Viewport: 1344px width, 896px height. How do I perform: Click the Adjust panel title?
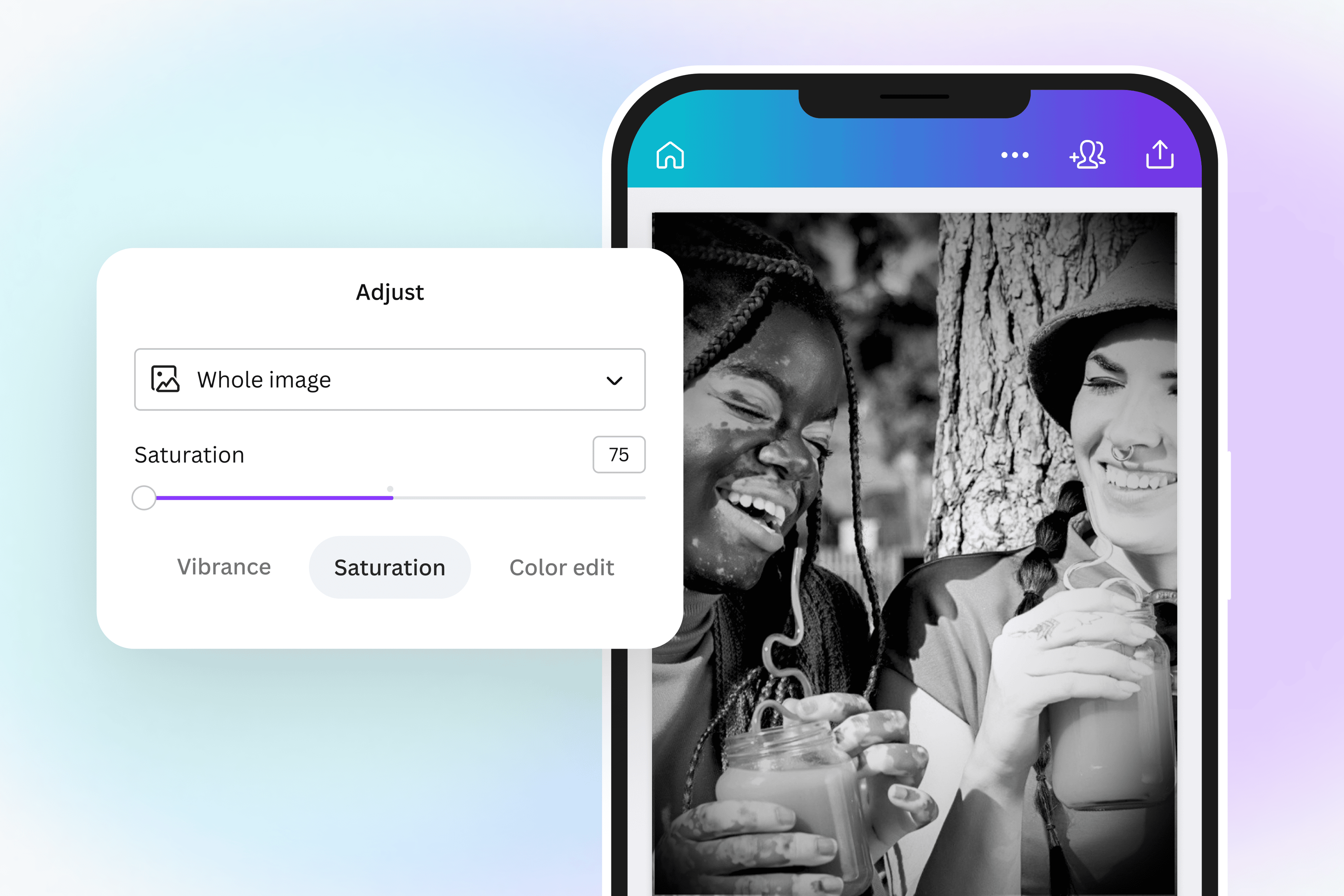pos(390,293)
